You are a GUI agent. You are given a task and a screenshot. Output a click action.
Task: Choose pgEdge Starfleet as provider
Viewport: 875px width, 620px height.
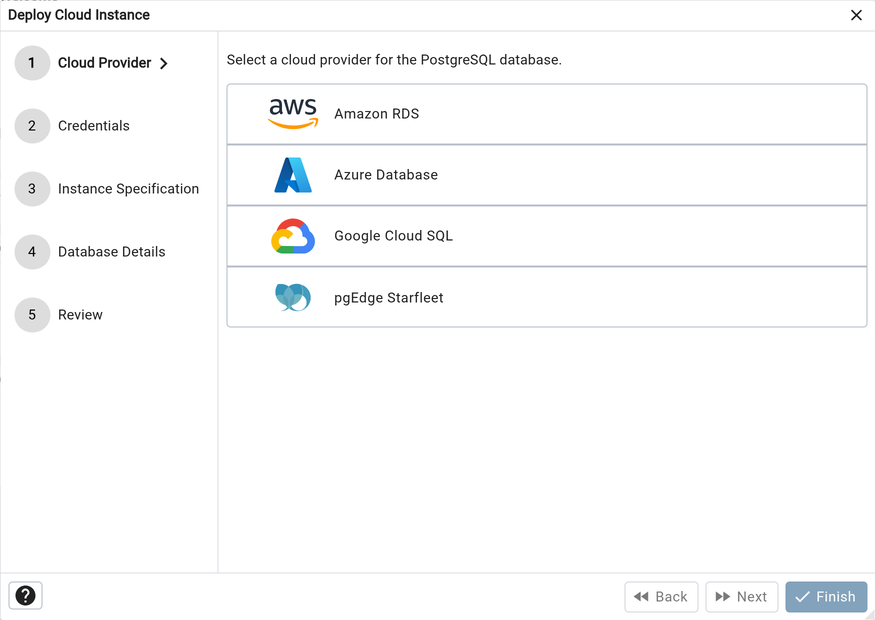[547, 297]
